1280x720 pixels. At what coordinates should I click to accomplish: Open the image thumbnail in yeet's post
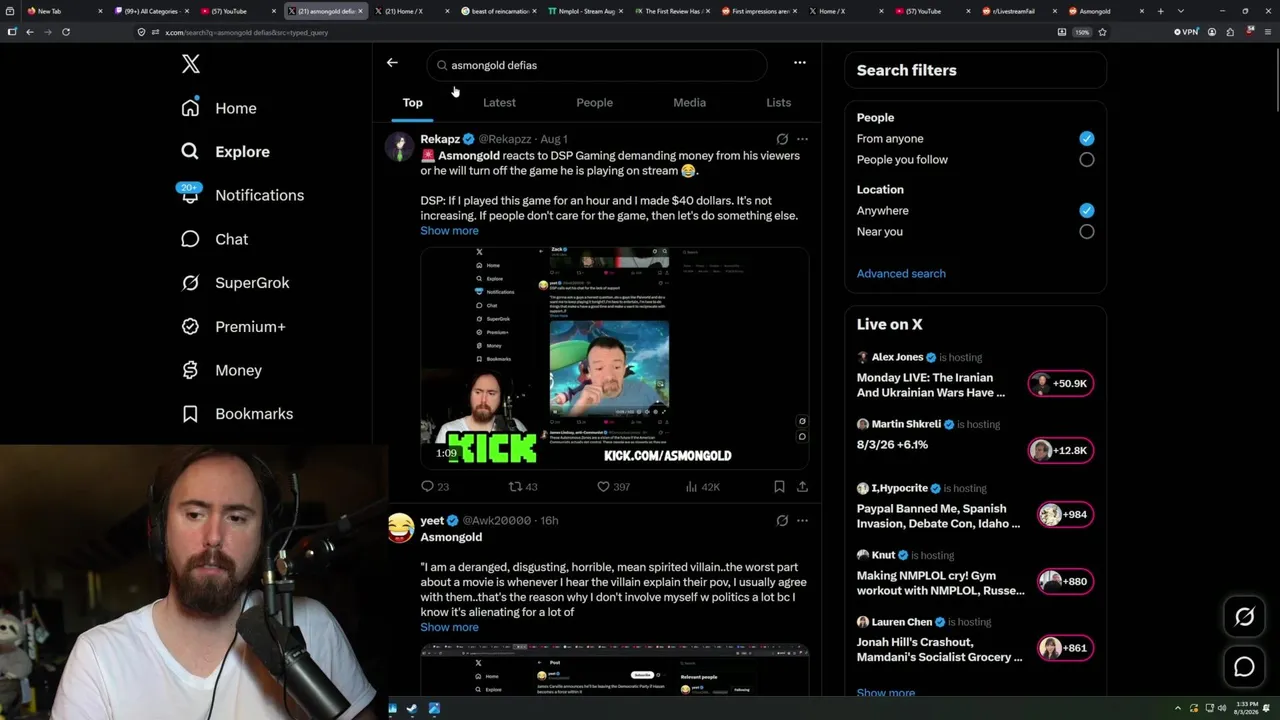pos(614,670)
